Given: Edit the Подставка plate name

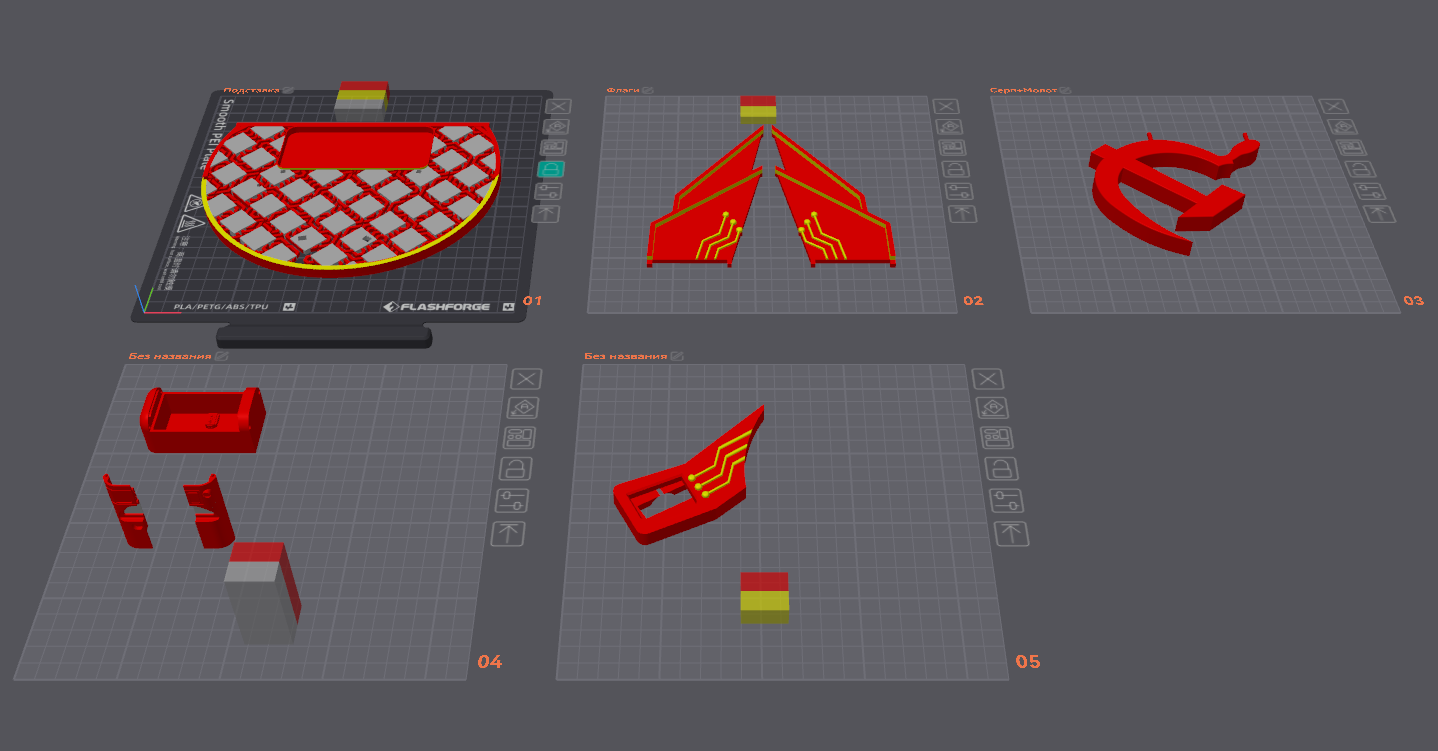Looking at the screenshot, I should click(288, 90).
